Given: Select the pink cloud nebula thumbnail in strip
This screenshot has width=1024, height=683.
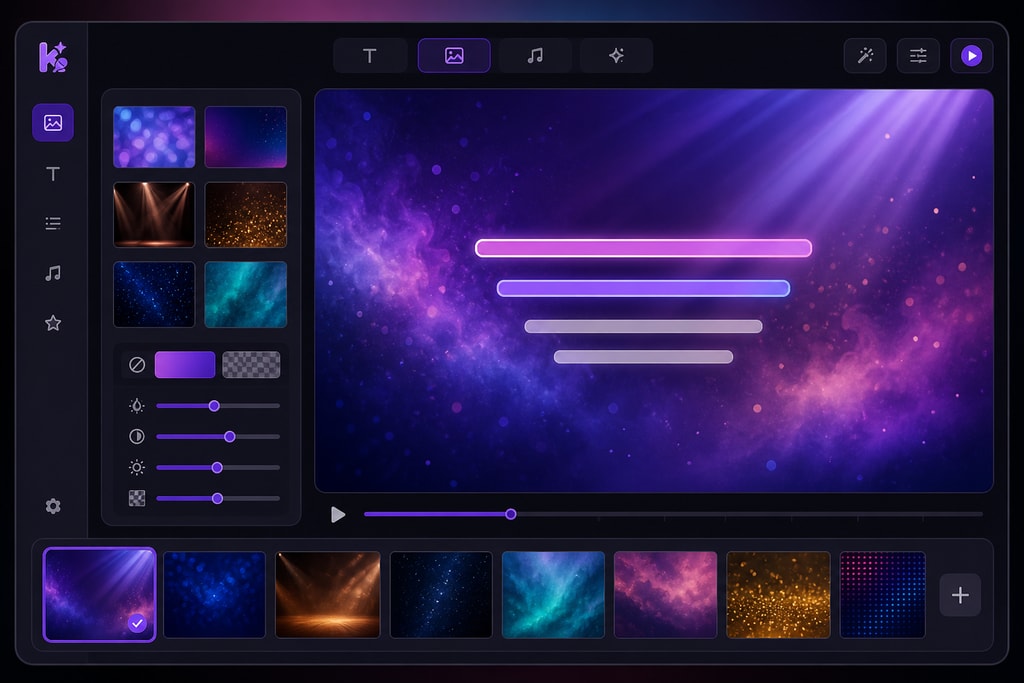Looking at the screenshot, I should tap(665, 595).
